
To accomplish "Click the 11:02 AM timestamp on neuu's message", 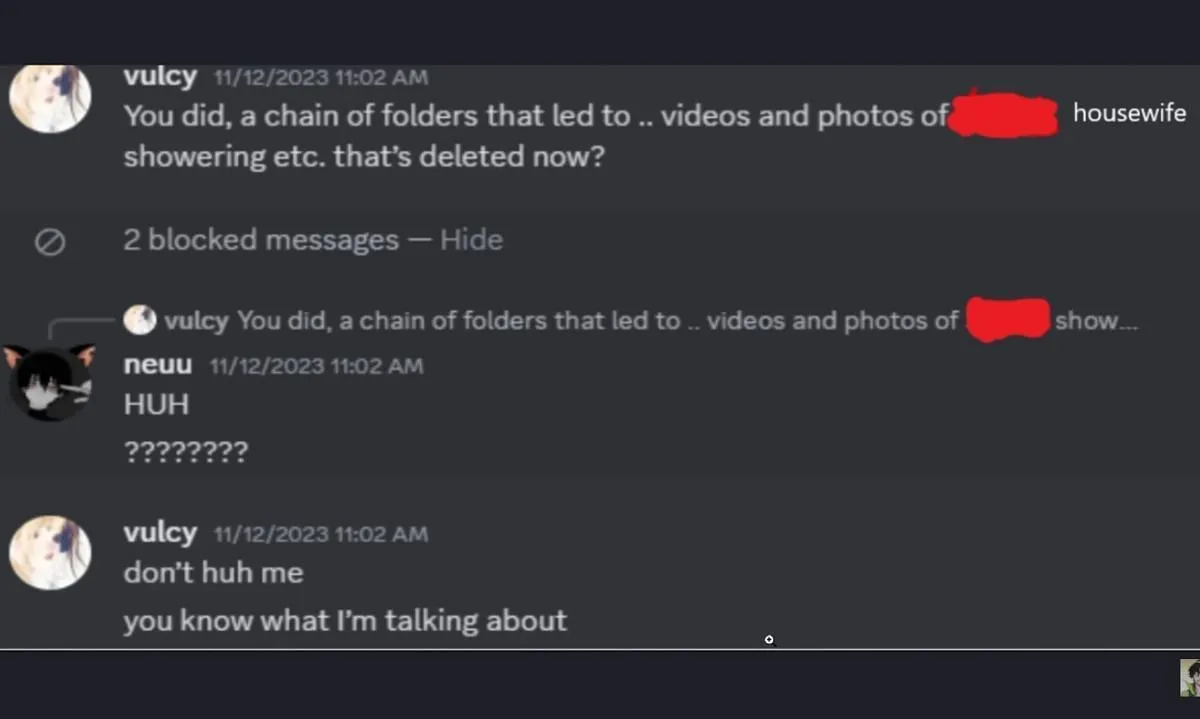I will click(x=316, y=366).
